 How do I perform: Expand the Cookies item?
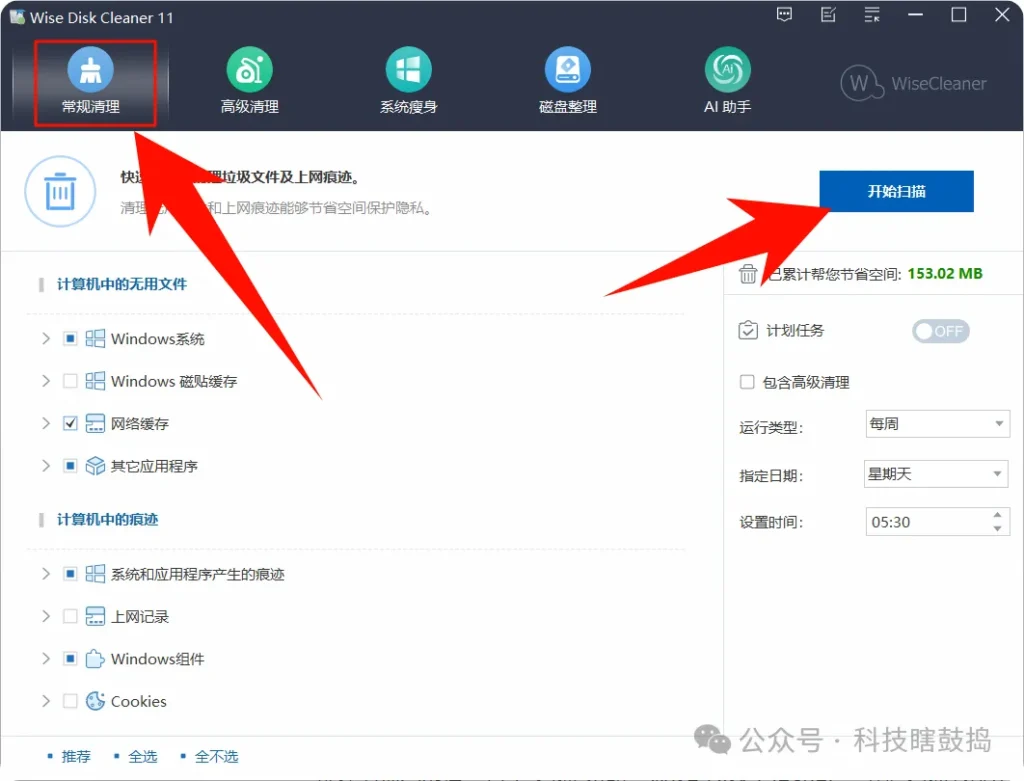46,701
